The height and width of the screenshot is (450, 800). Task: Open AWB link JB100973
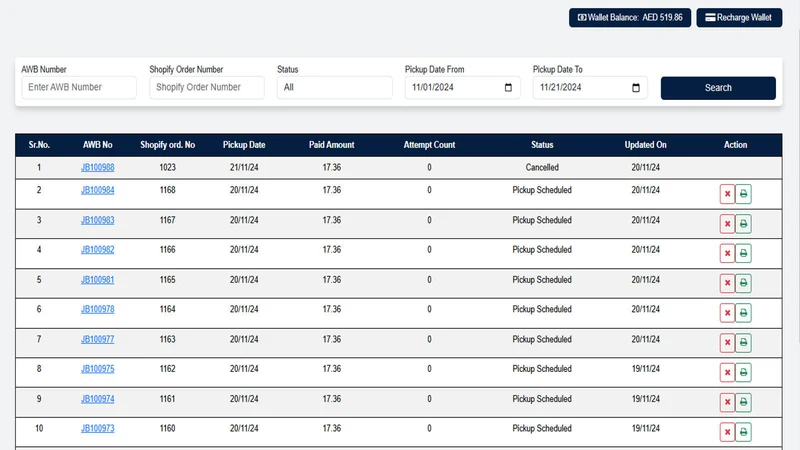97,429
